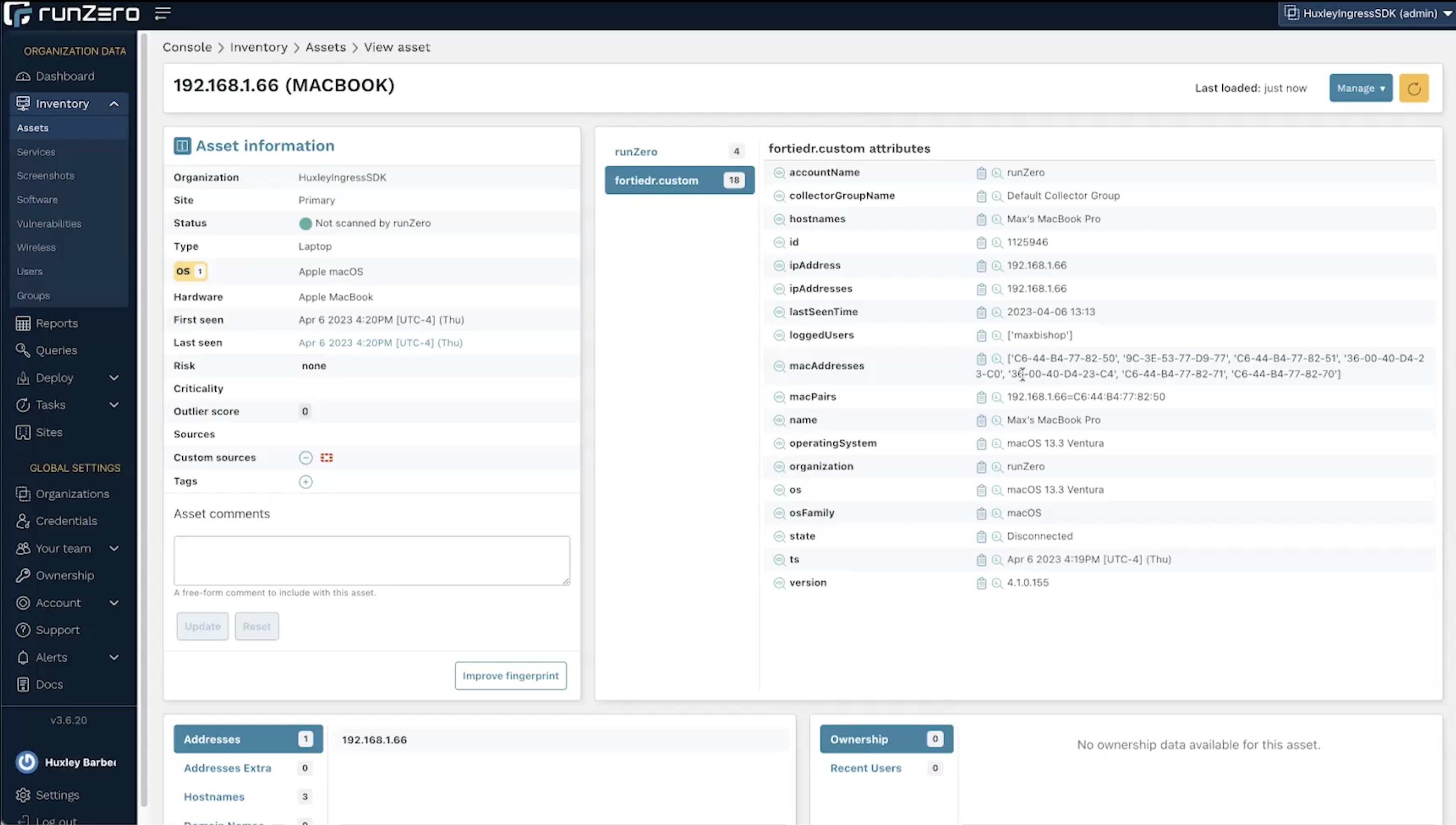Switch to Addresses Extra tab
This screenshot has height=825, width=1456.
tap(248, 768)
